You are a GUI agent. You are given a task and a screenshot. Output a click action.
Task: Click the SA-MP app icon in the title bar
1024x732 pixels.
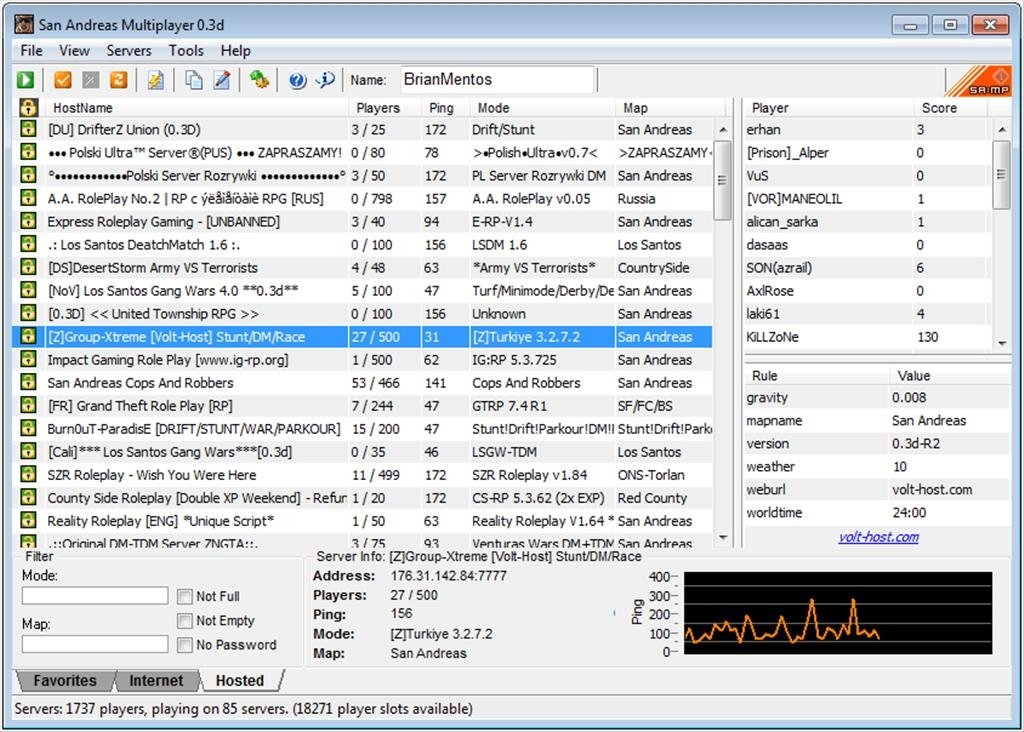(x=24, y=24)
